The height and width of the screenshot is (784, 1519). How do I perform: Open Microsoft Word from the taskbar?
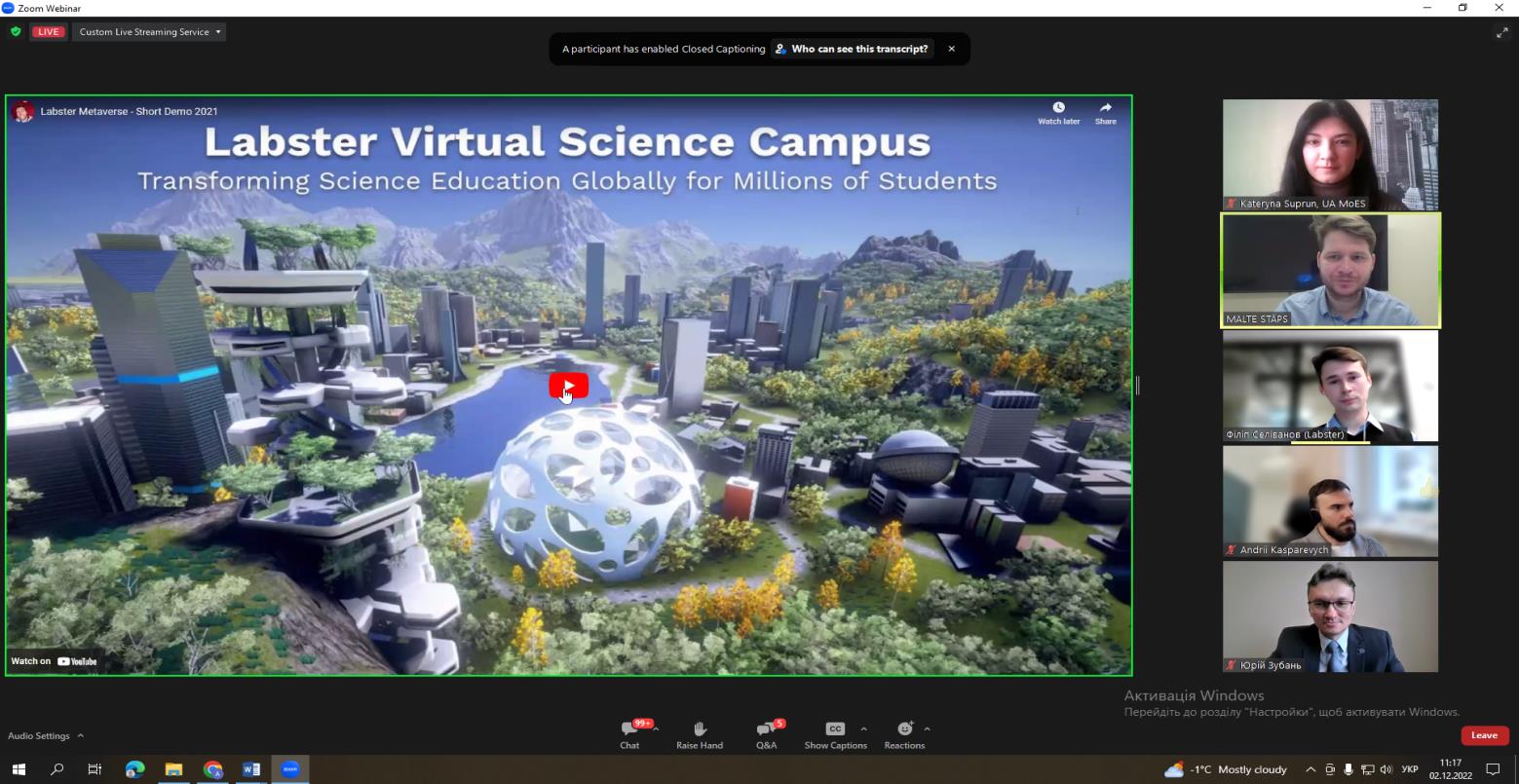(x=251, y=769)
